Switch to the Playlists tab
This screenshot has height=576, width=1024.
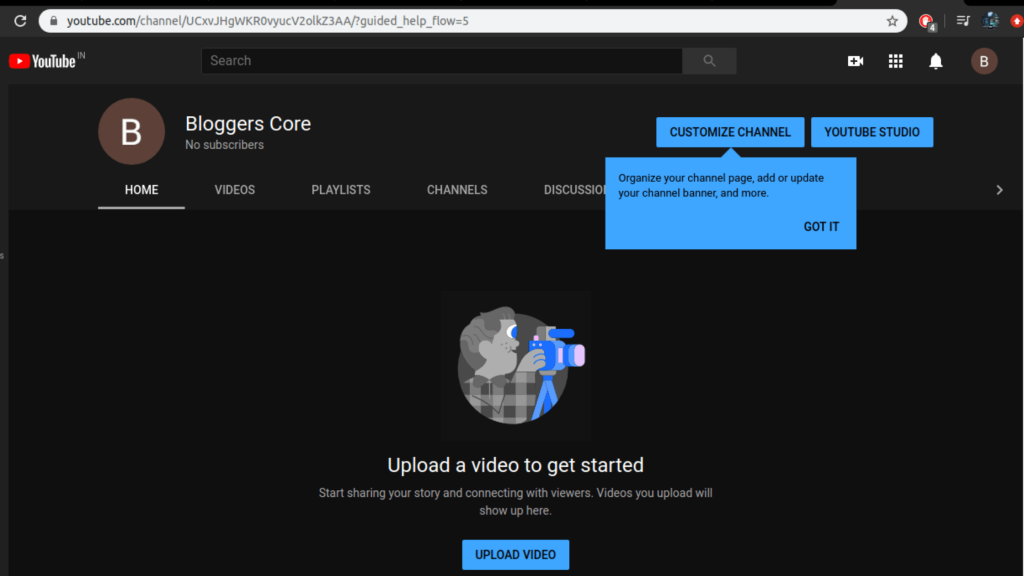click(x=341, y=190)
